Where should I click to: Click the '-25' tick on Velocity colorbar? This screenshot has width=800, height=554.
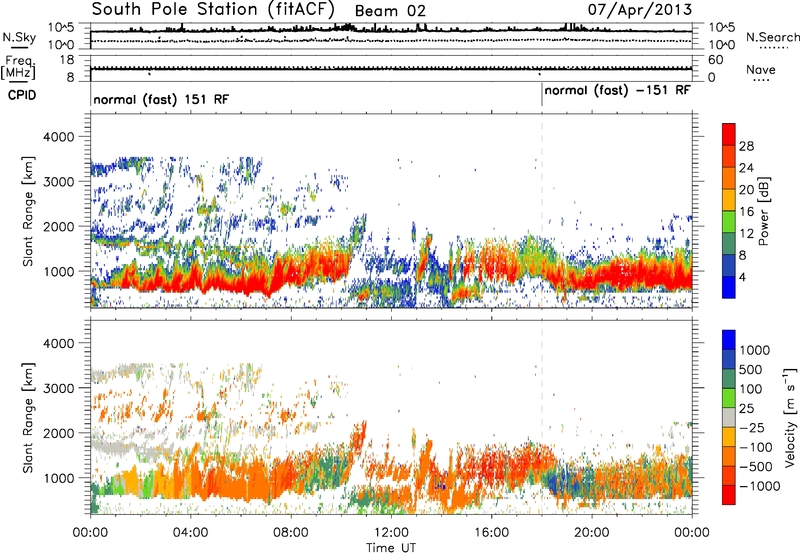point(753,427)
